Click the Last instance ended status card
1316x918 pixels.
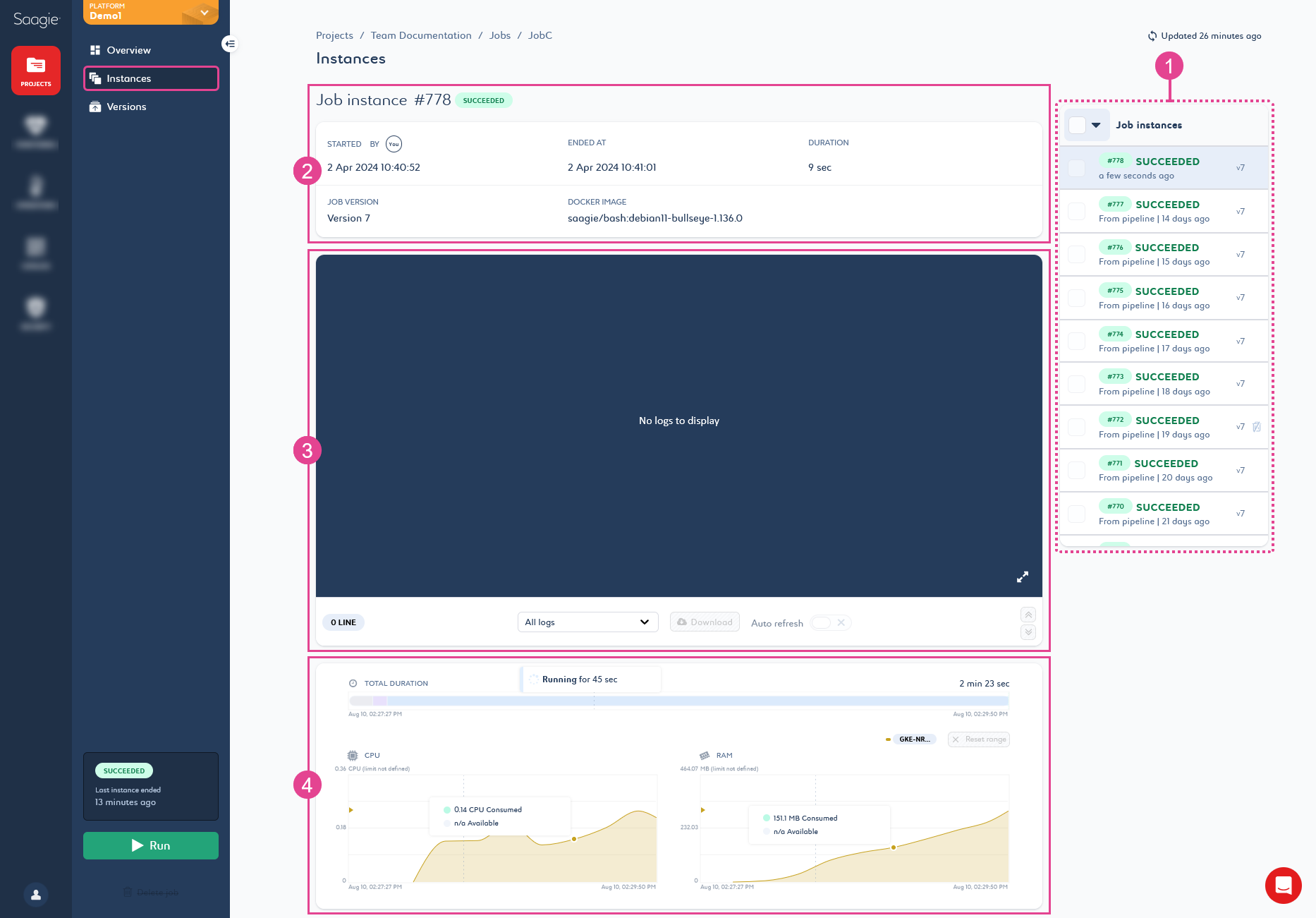151,786
